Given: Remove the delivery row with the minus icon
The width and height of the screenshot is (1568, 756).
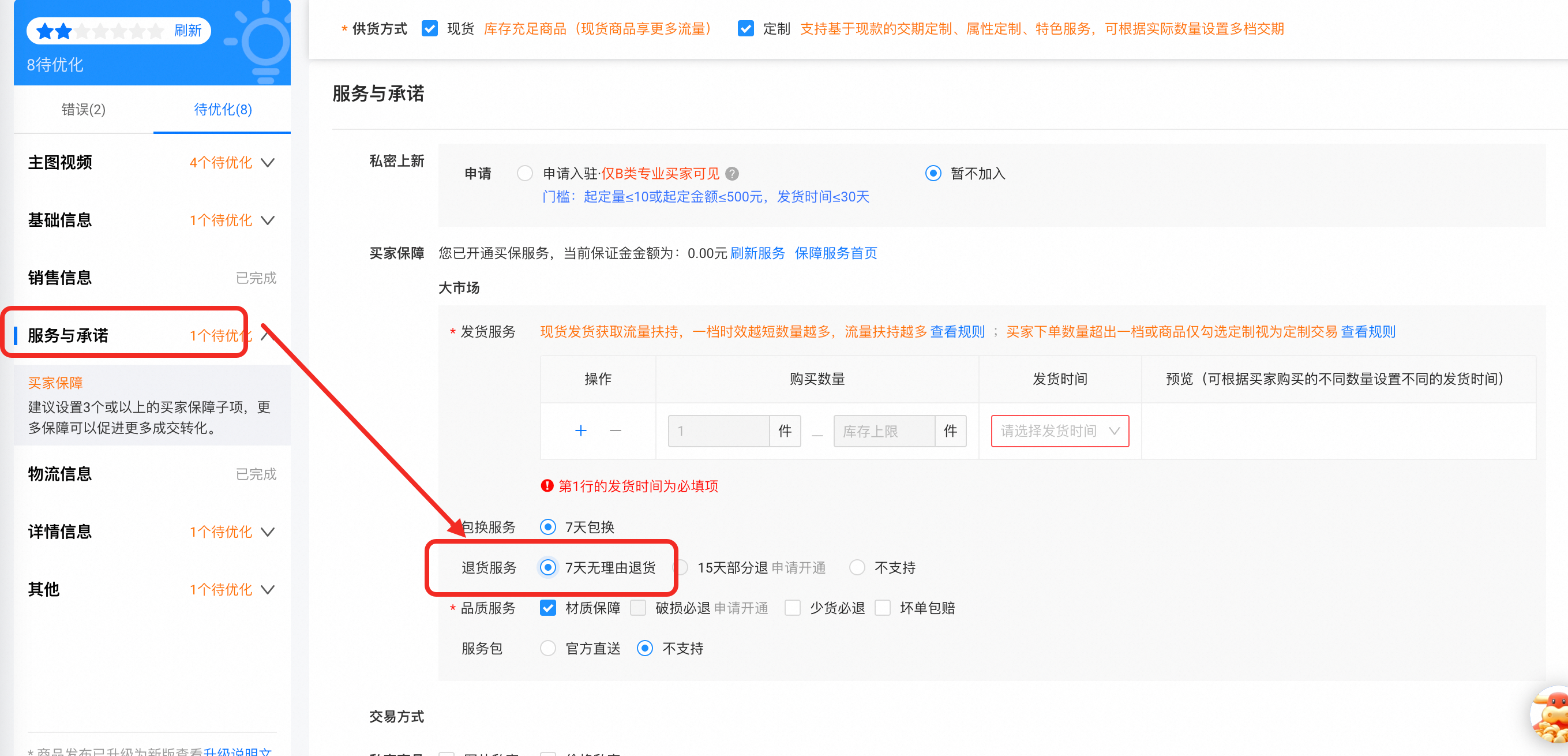Looking at the screenshot, I should tap(616, 431).
